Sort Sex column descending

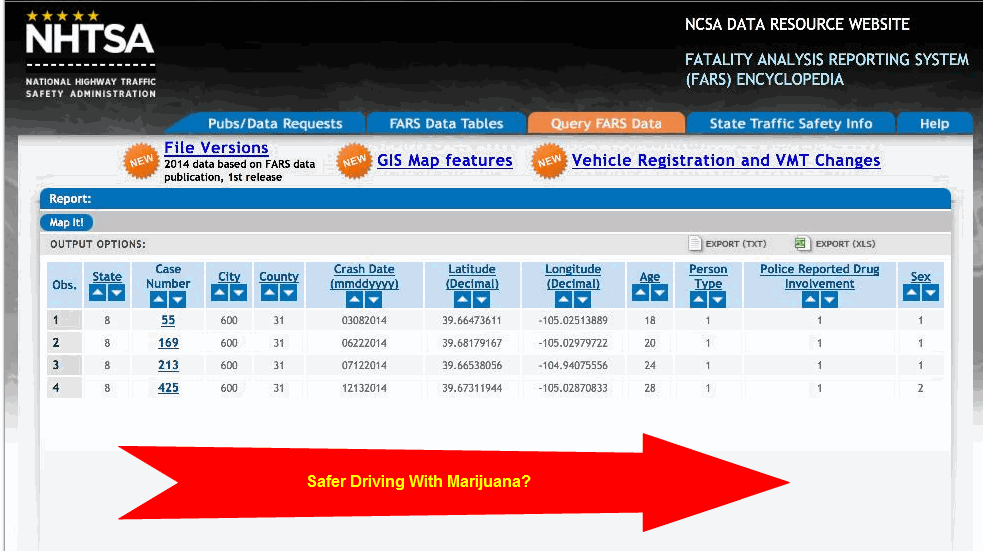click(x=930, y=293)
